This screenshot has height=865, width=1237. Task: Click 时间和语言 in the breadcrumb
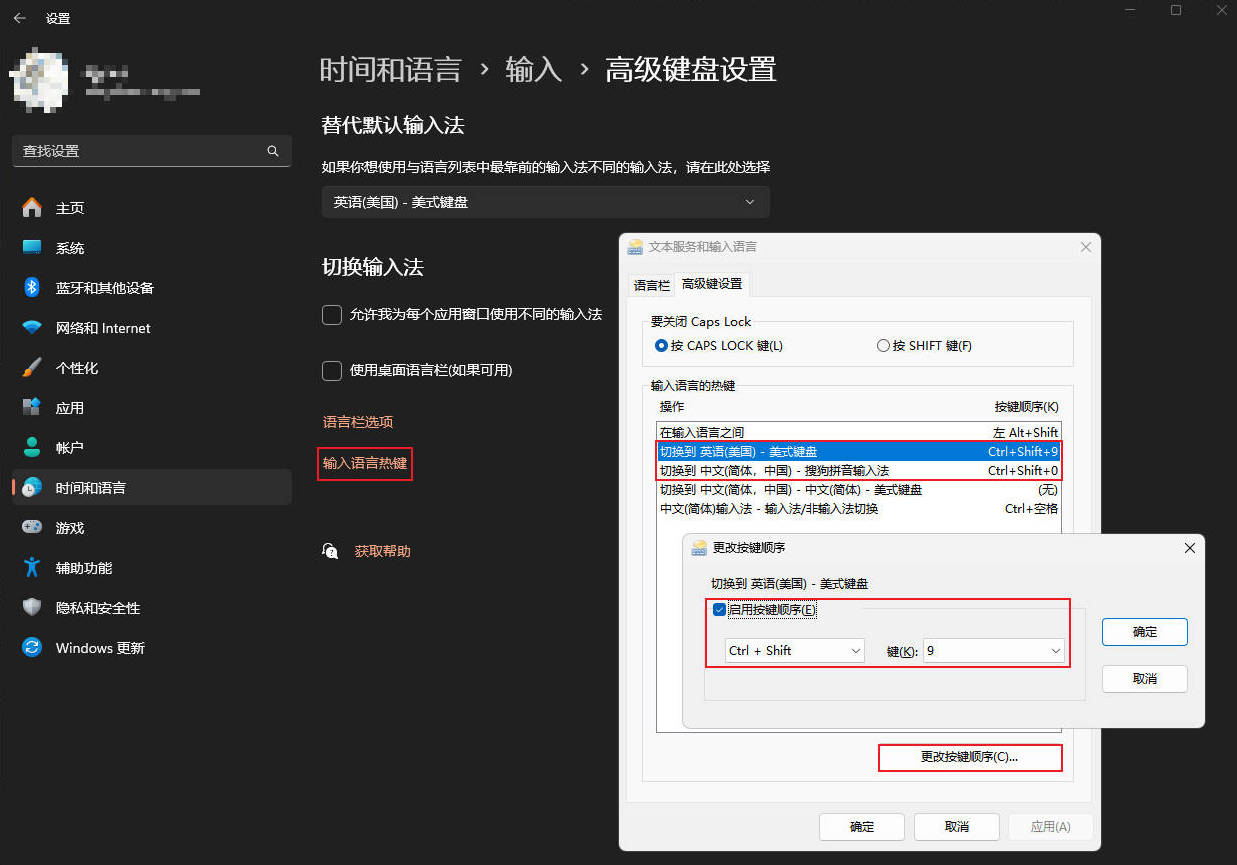pos(390,70)
